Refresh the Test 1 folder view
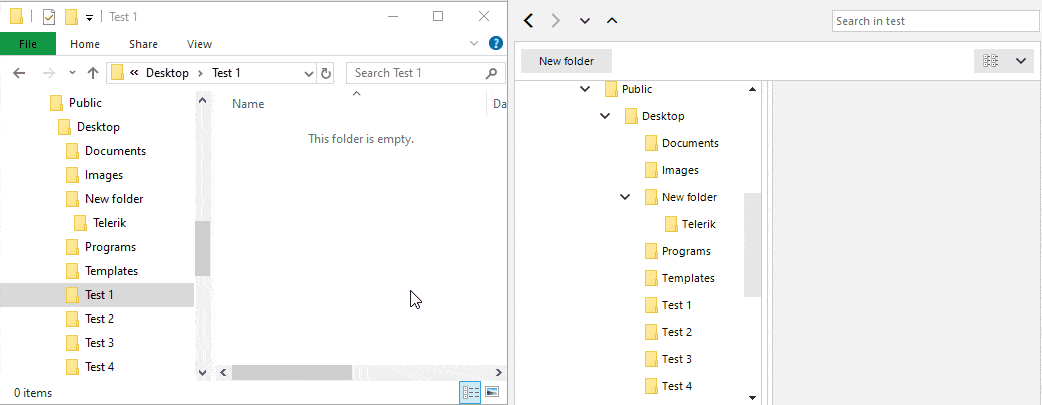The image size is (1042, 405). [x=326, y=73]
